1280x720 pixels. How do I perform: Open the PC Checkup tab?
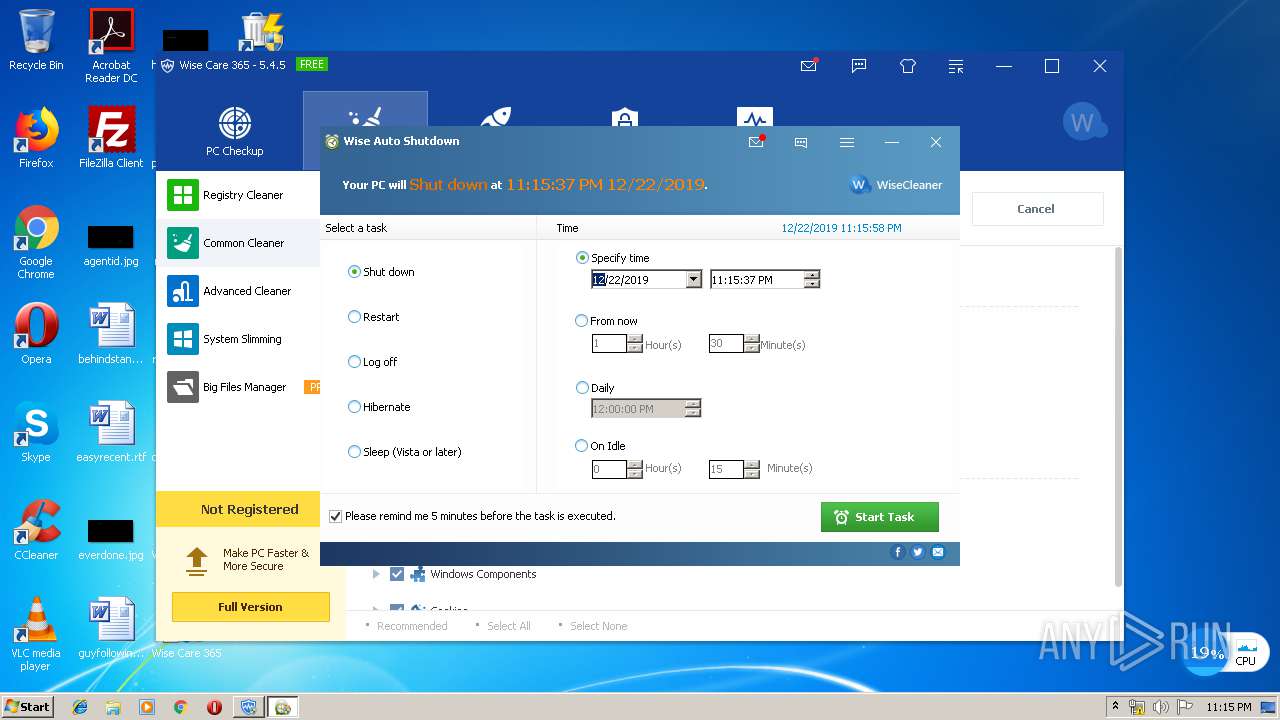point(235,131)
